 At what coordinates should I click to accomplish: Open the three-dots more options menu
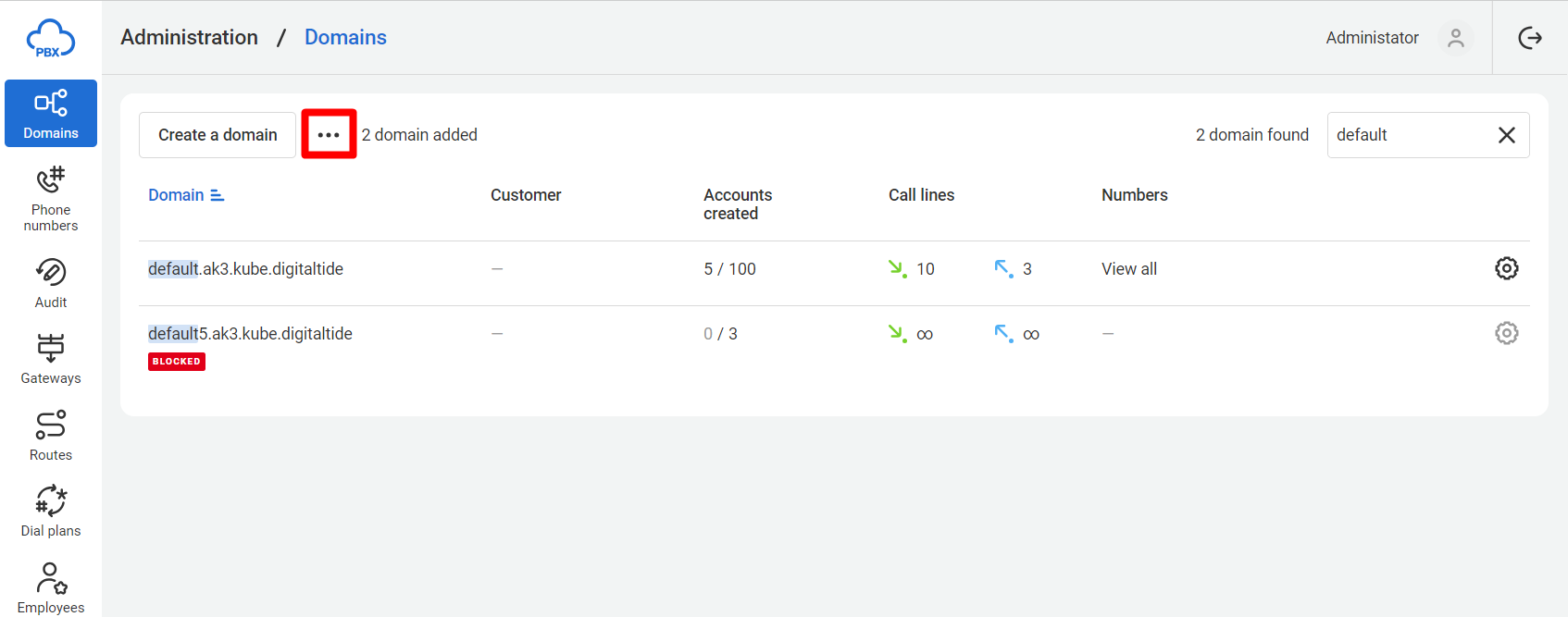(329, 135)
